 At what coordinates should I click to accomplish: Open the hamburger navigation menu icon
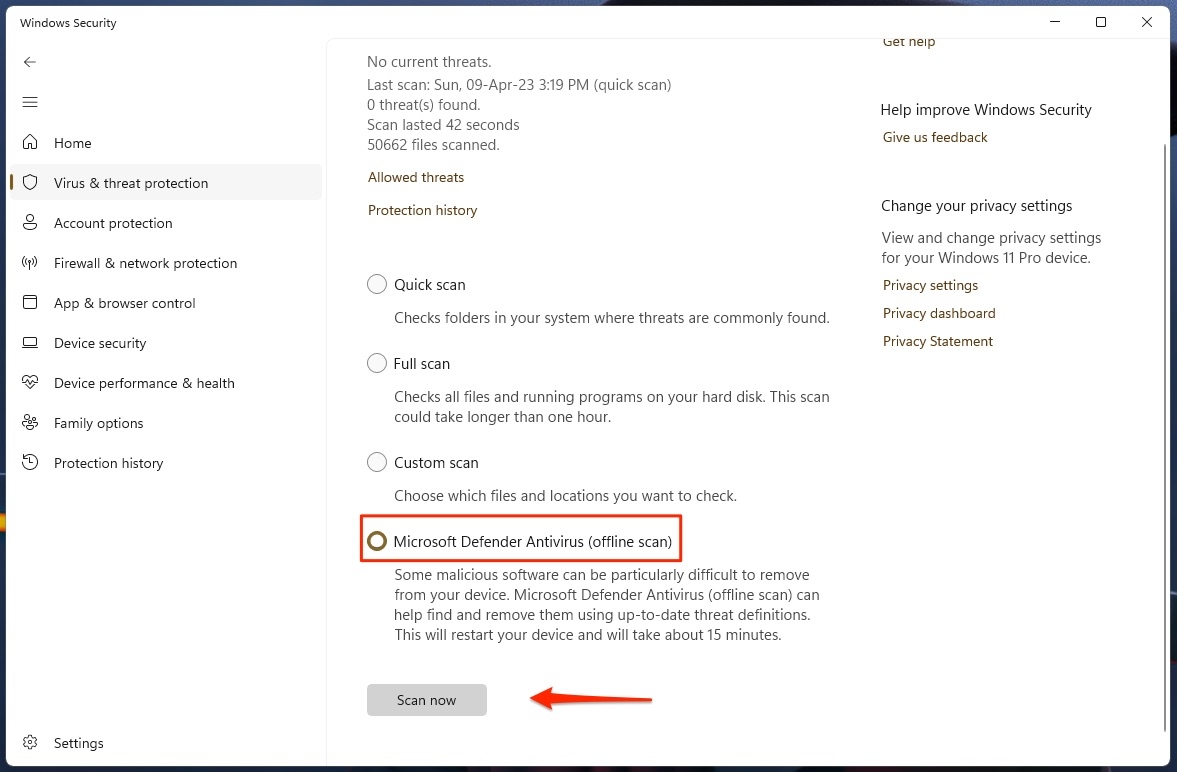point(30,102)
